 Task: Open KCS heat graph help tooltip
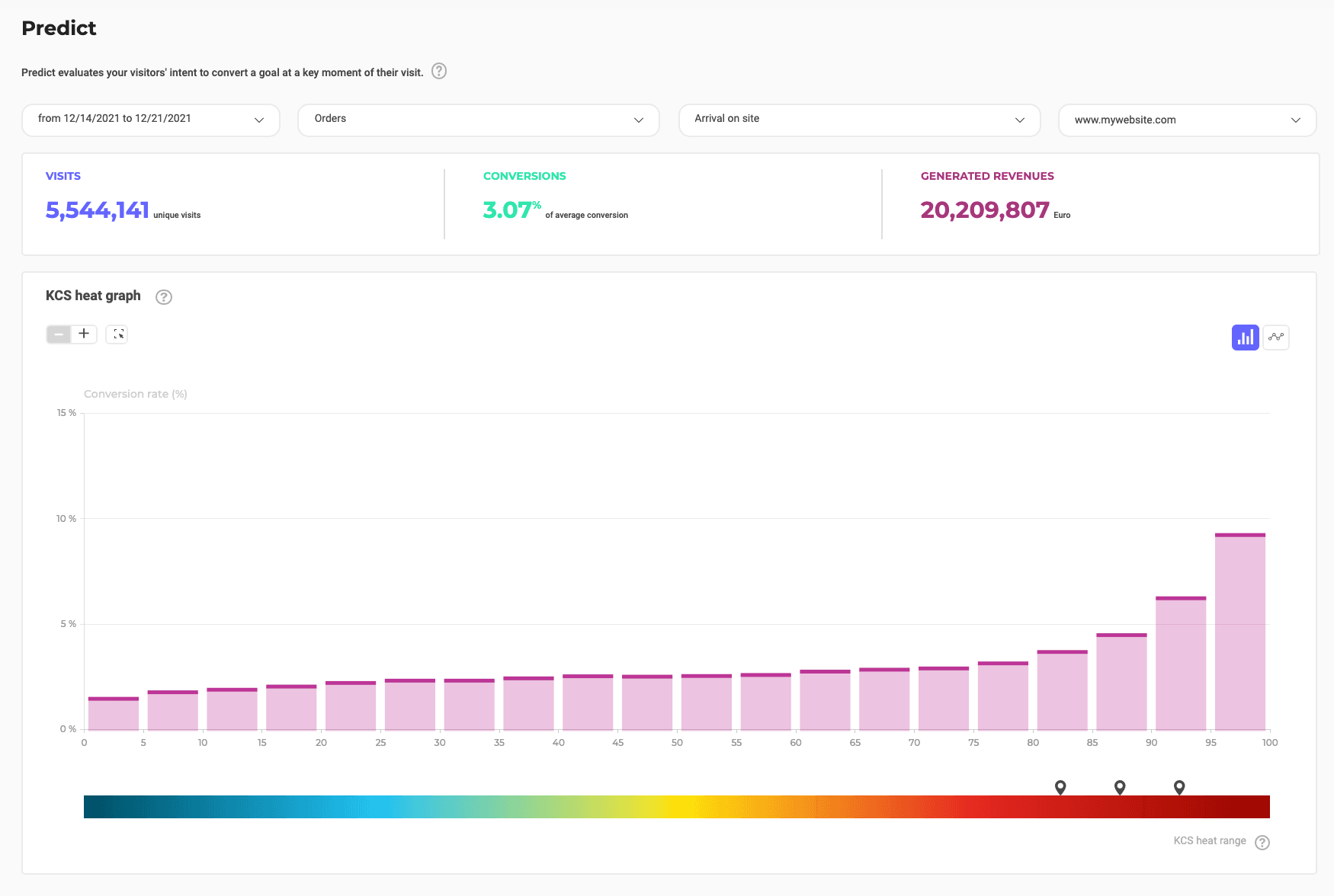click(x=164, y=297)
